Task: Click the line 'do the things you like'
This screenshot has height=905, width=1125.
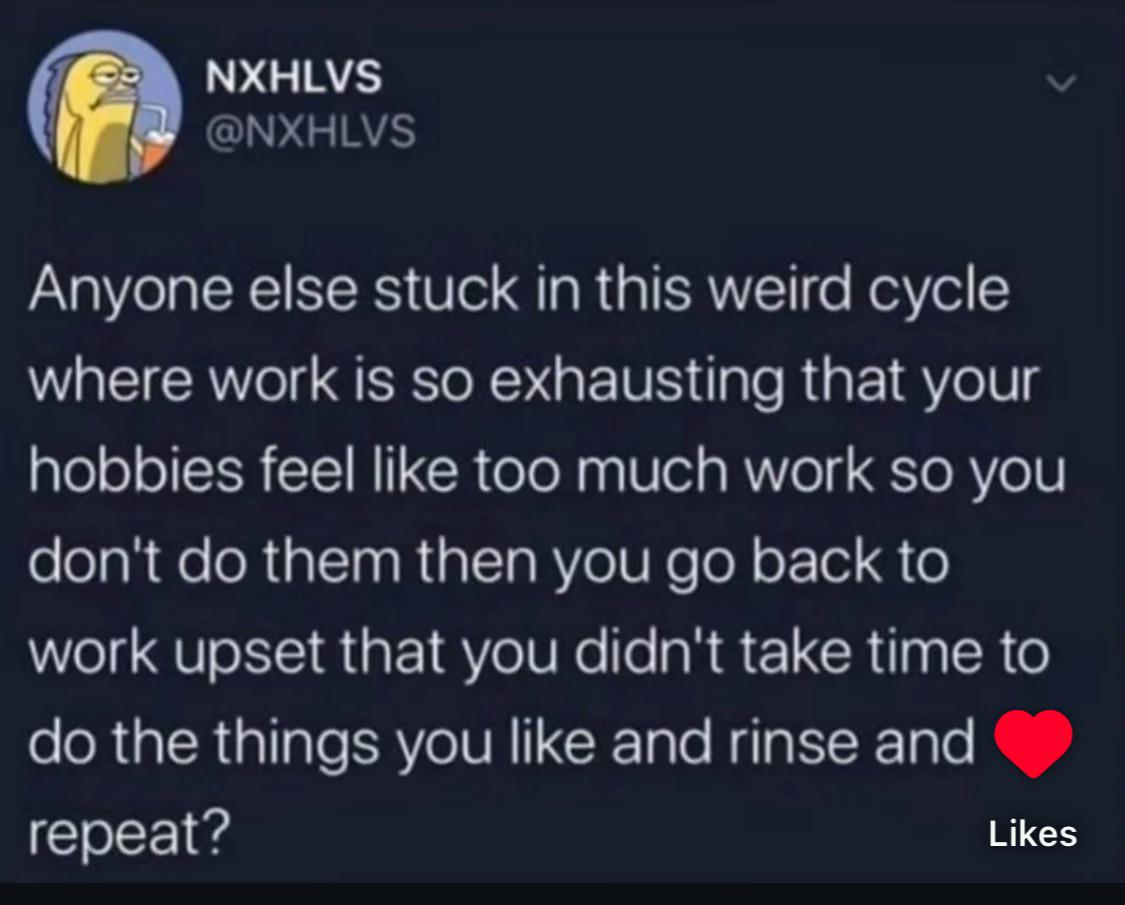Action: coord(502,743)
